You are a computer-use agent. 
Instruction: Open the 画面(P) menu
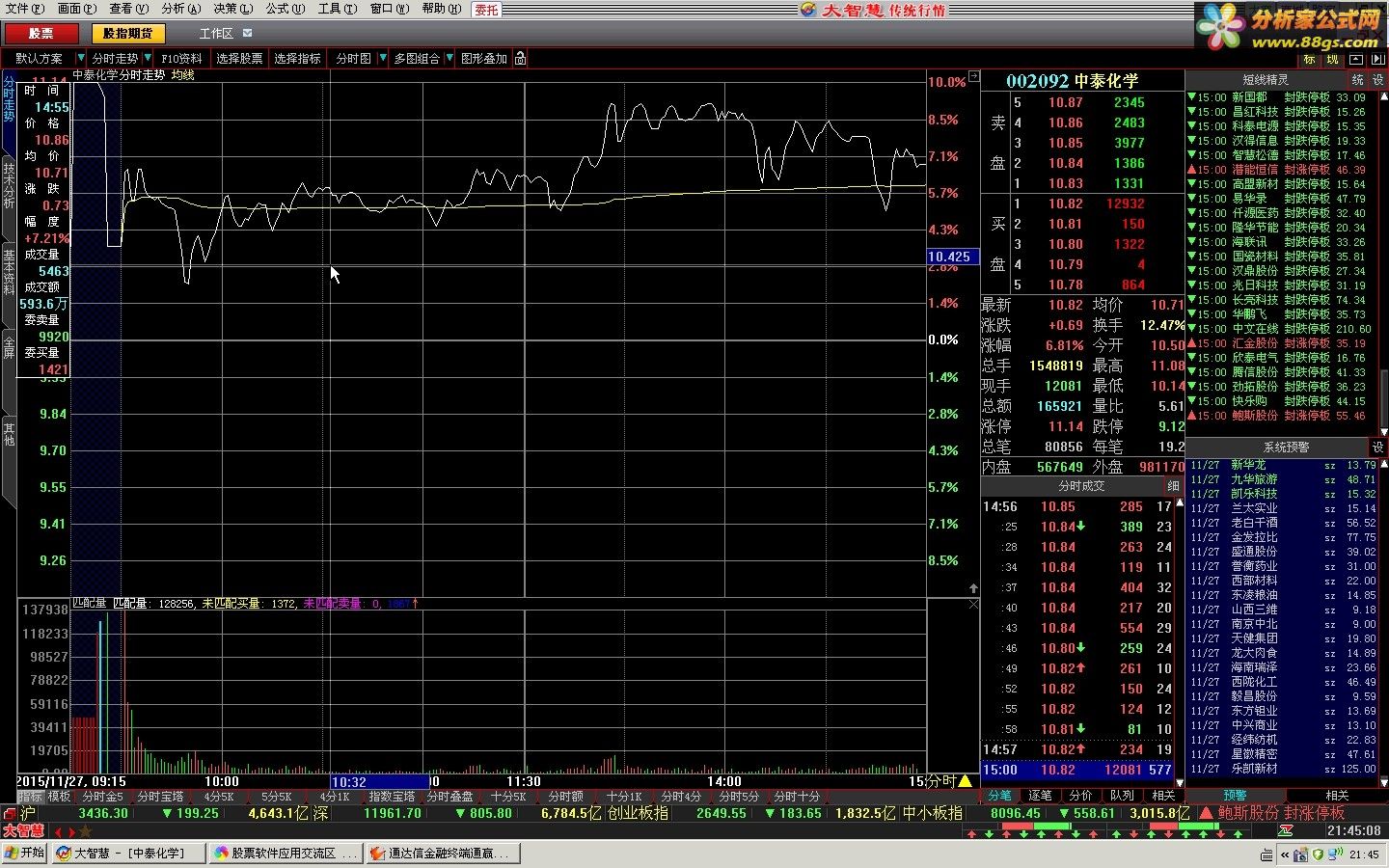coord(77,9)
